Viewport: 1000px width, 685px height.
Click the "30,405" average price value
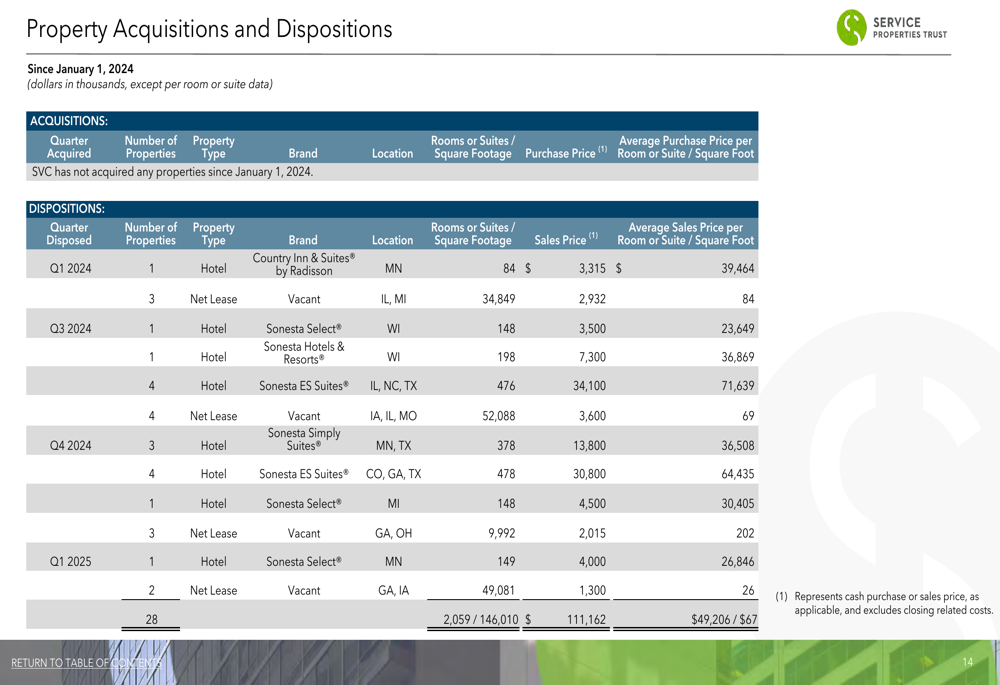pyautogui.click(x=738, y=503)
